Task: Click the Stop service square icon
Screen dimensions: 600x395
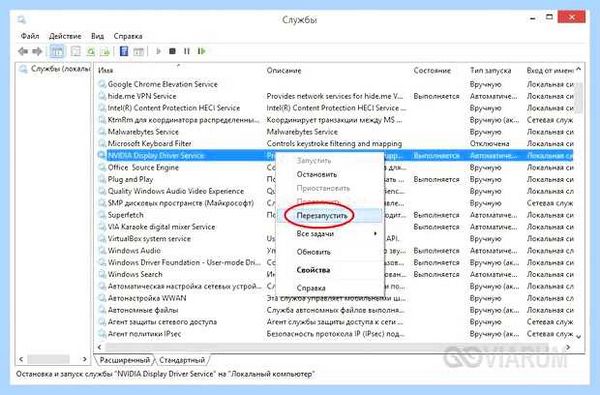Action: (x=173, y=51)
